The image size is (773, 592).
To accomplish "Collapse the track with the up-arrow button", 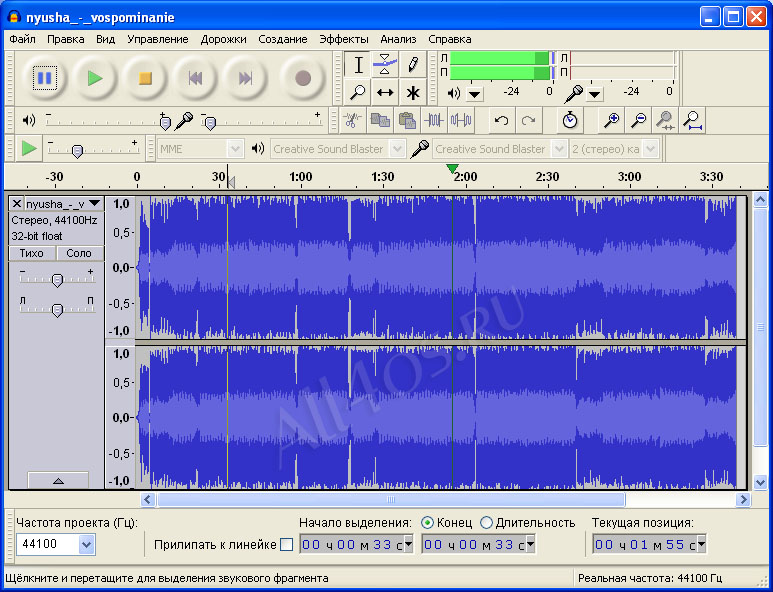I will (58, 481).
